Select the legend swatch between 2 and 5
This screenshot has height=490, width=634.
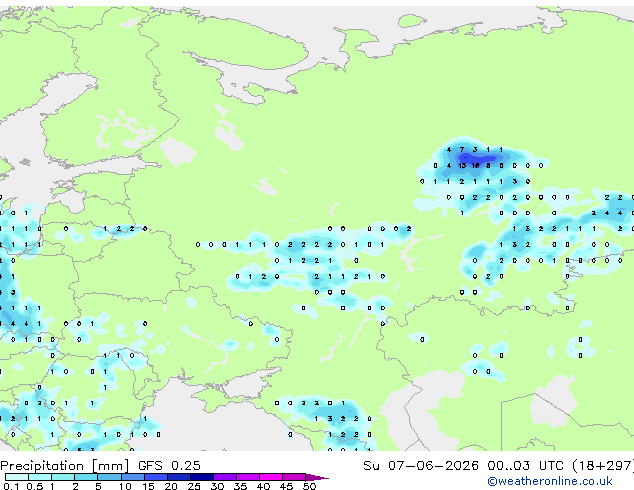86,477
